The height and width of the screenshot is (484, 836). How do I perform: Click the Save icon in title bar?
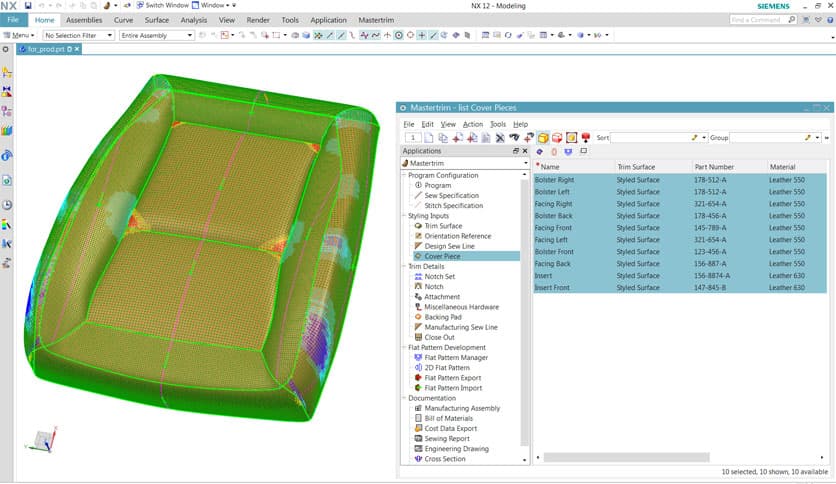[x=25, y=5]
